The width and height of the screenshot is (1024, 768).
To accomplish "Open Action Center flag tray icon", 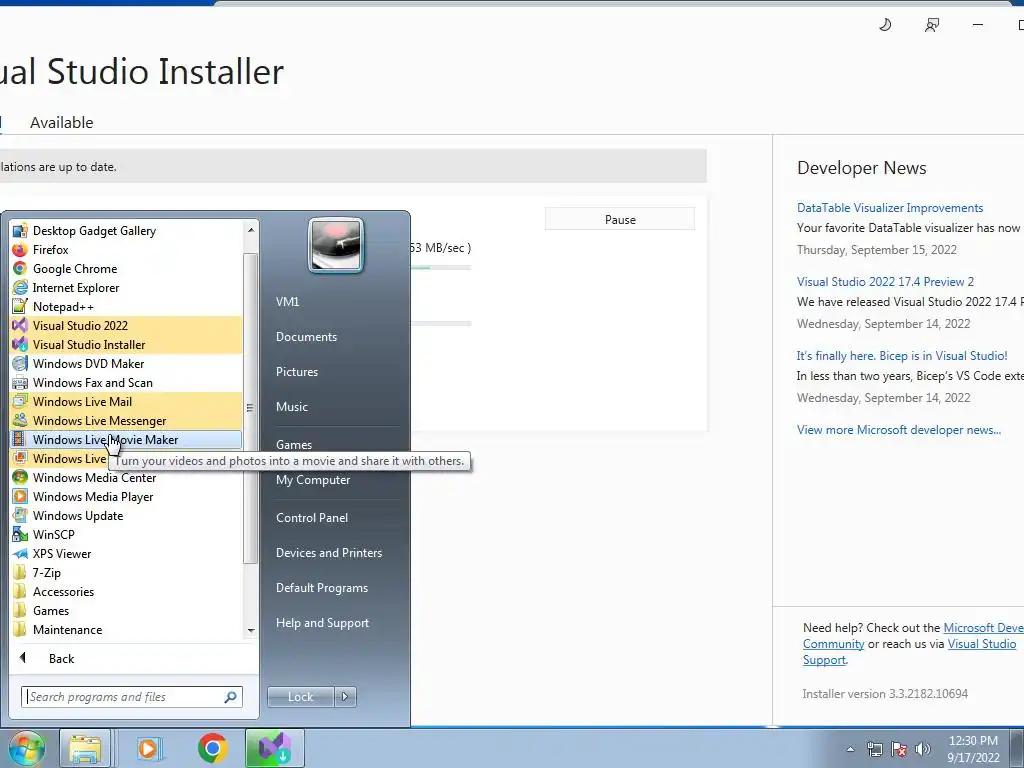I will 899,749.
